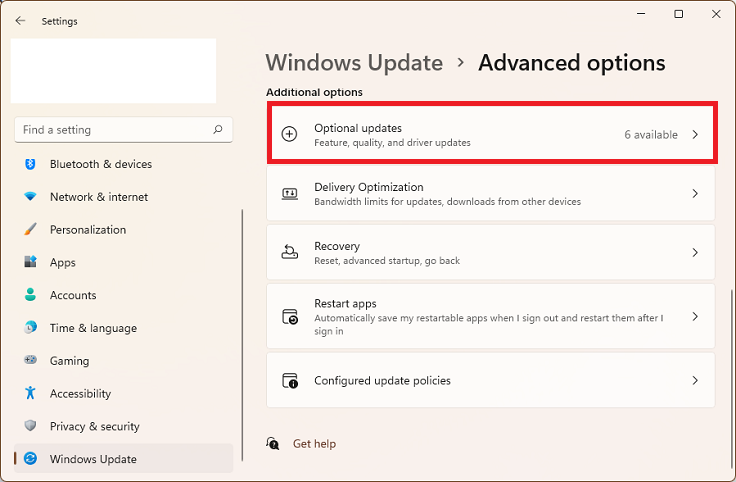Click the Delivery Optimization icon
The image size is (736, 482).
click(x=290, y=193)
